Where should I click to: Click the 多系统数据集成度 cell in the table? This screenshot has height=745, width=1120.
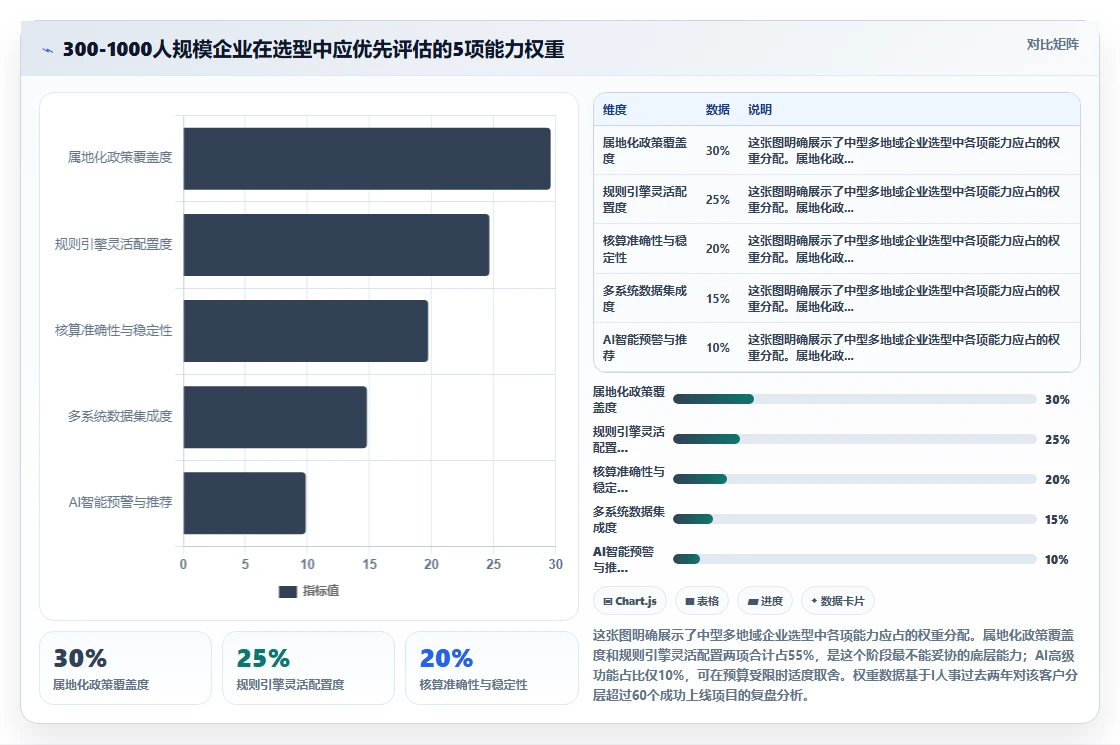pos(645,299)
